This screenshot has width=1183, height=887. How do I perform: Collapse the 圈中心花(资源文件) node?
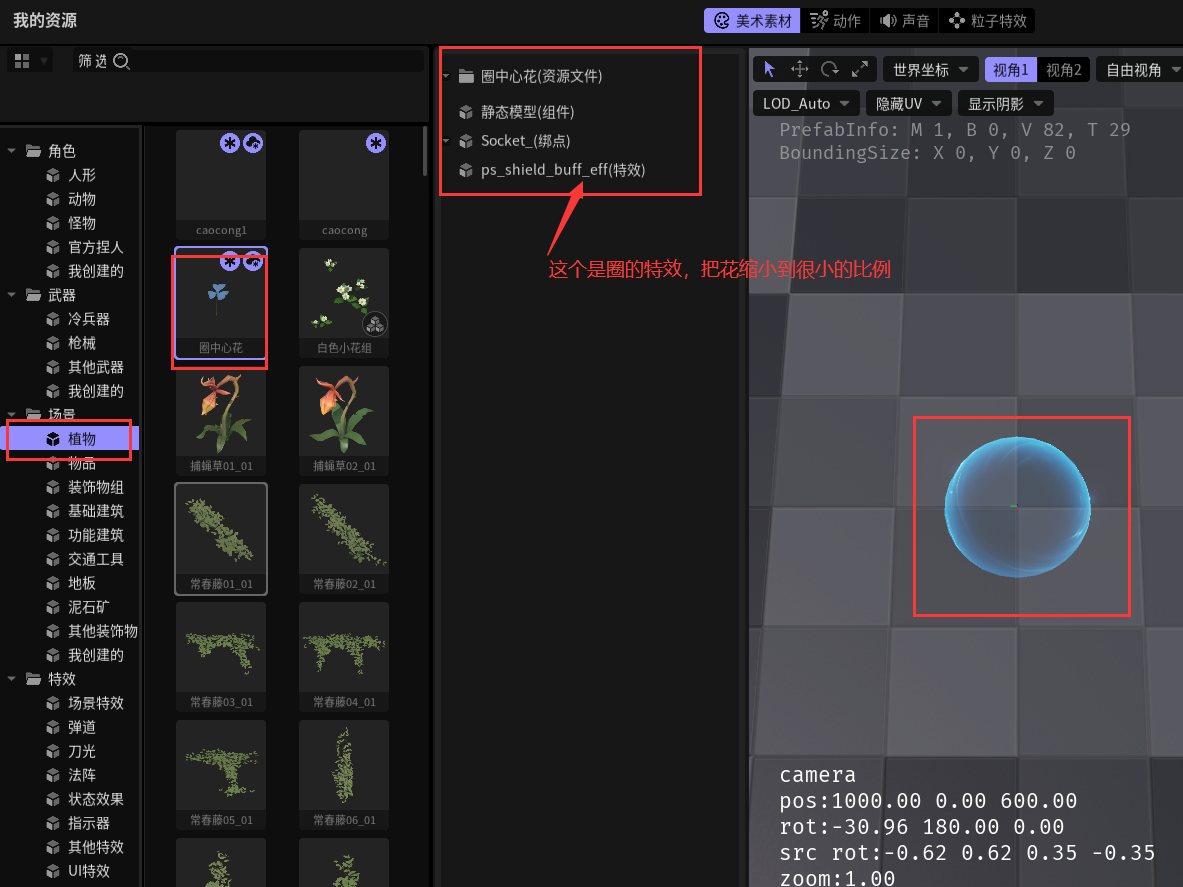[447, 76]
